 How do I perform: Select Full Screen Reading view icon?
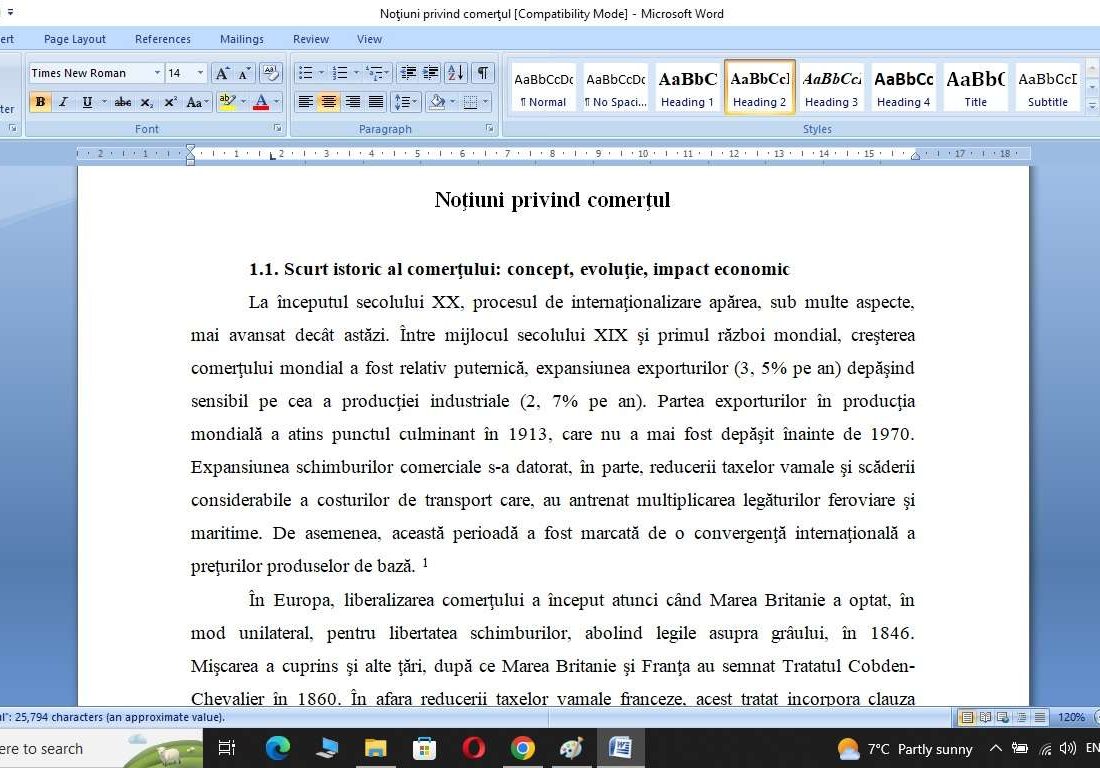point(985,717)
